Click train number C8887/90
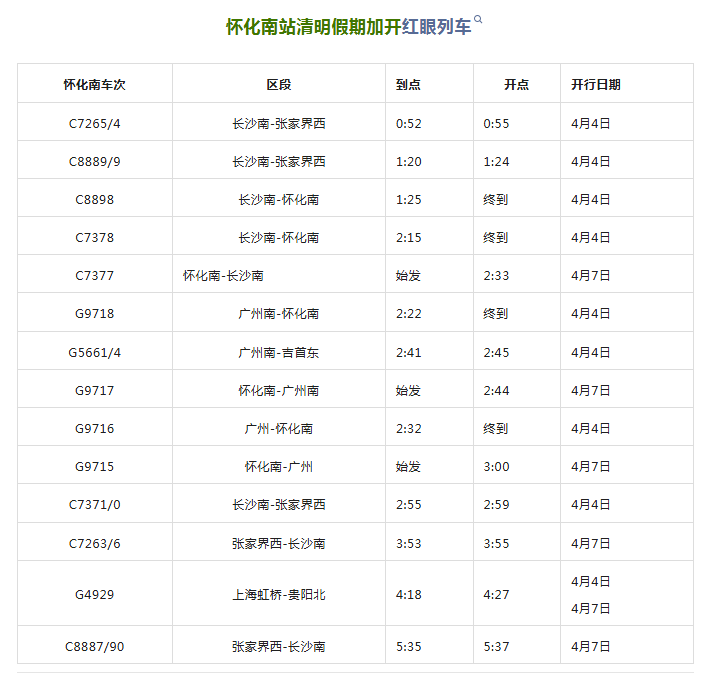This screenshot has height=678, width=712. (96, 646)
